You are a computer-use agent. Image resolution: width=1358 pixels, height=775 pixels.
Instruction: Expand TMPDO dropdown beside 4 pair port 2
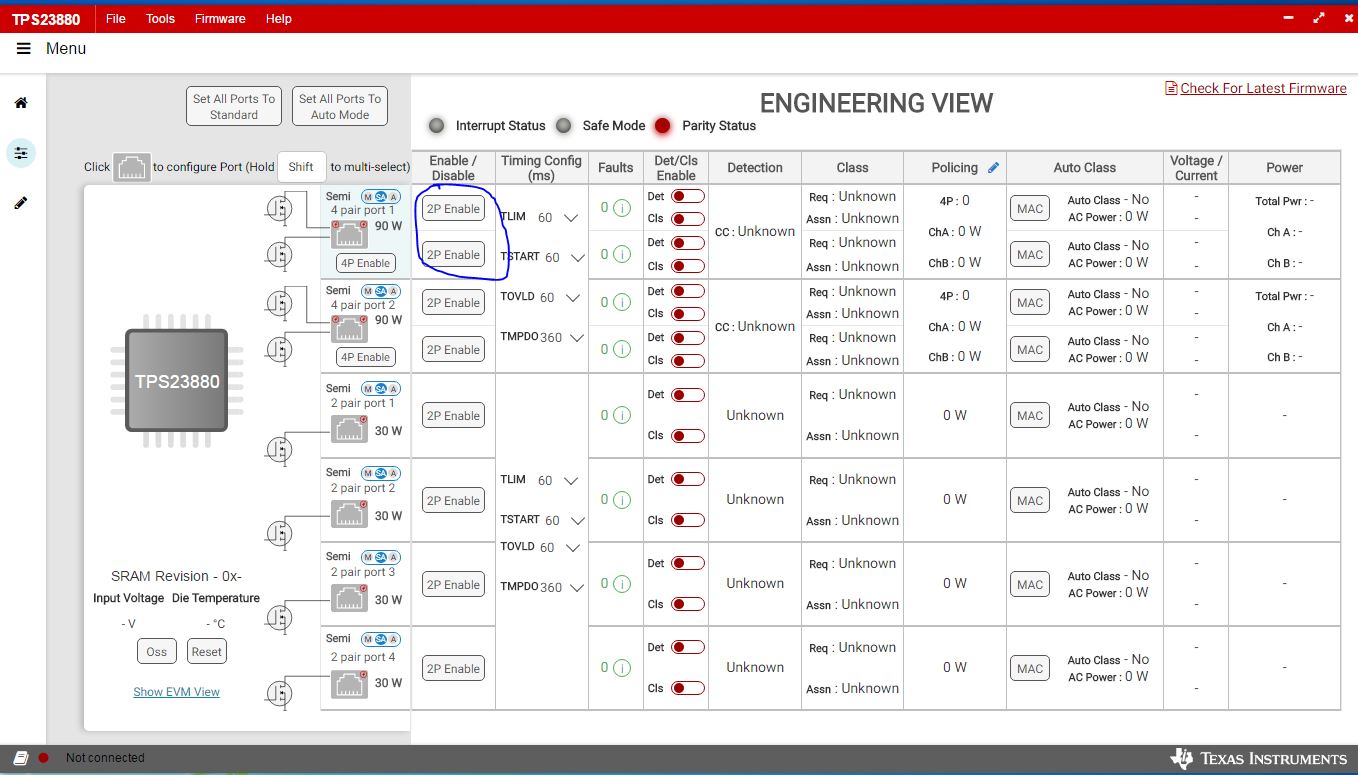(x=576, y=338)
